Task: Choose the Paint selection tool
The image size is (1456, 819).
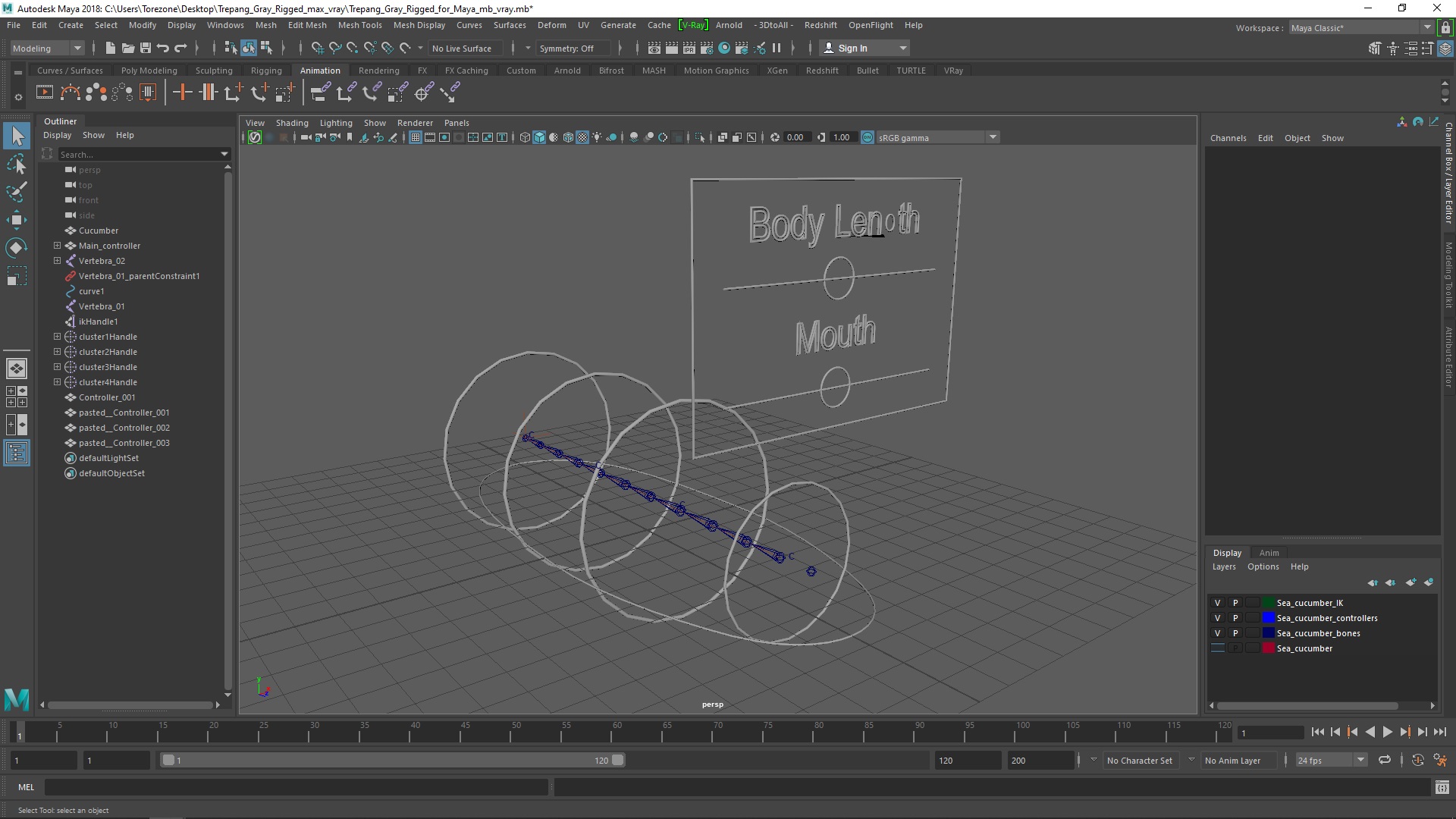Action: [17, 191]
